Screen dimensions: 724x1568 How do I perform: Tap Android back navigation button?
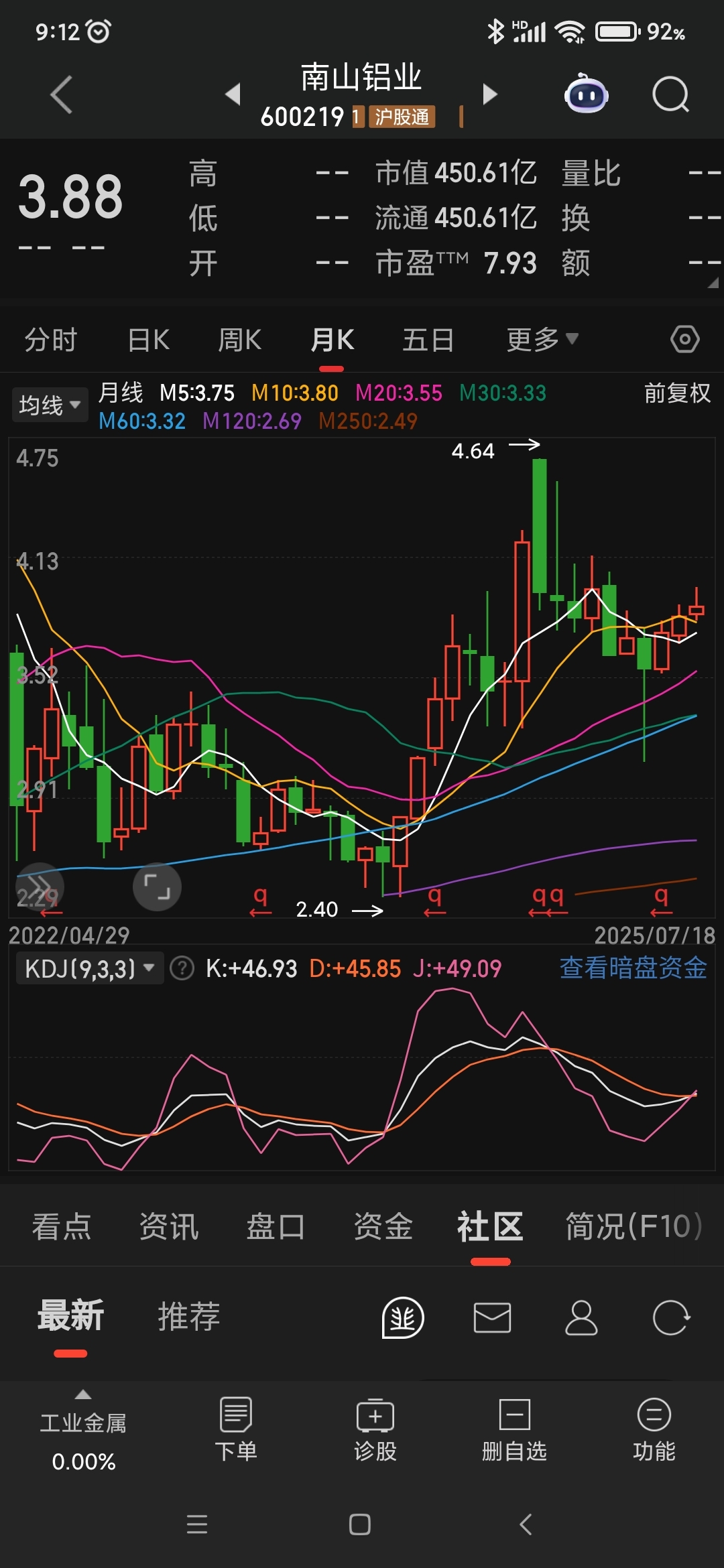(526, 1524)
